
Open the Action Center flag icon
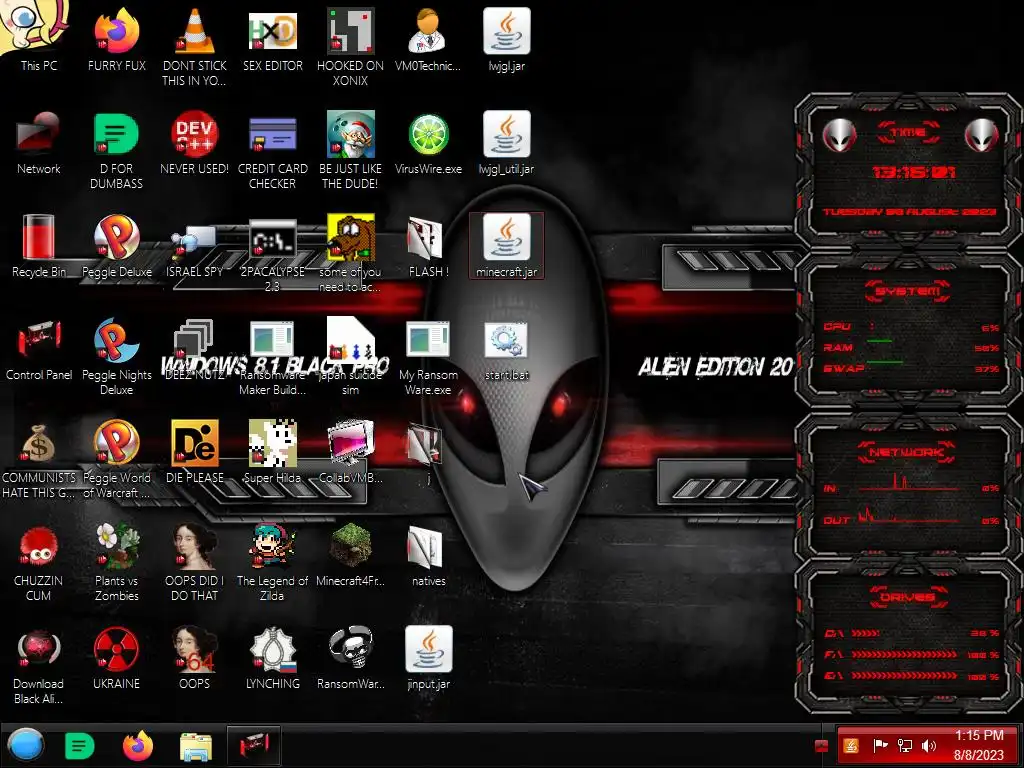[x=880, y=746]
